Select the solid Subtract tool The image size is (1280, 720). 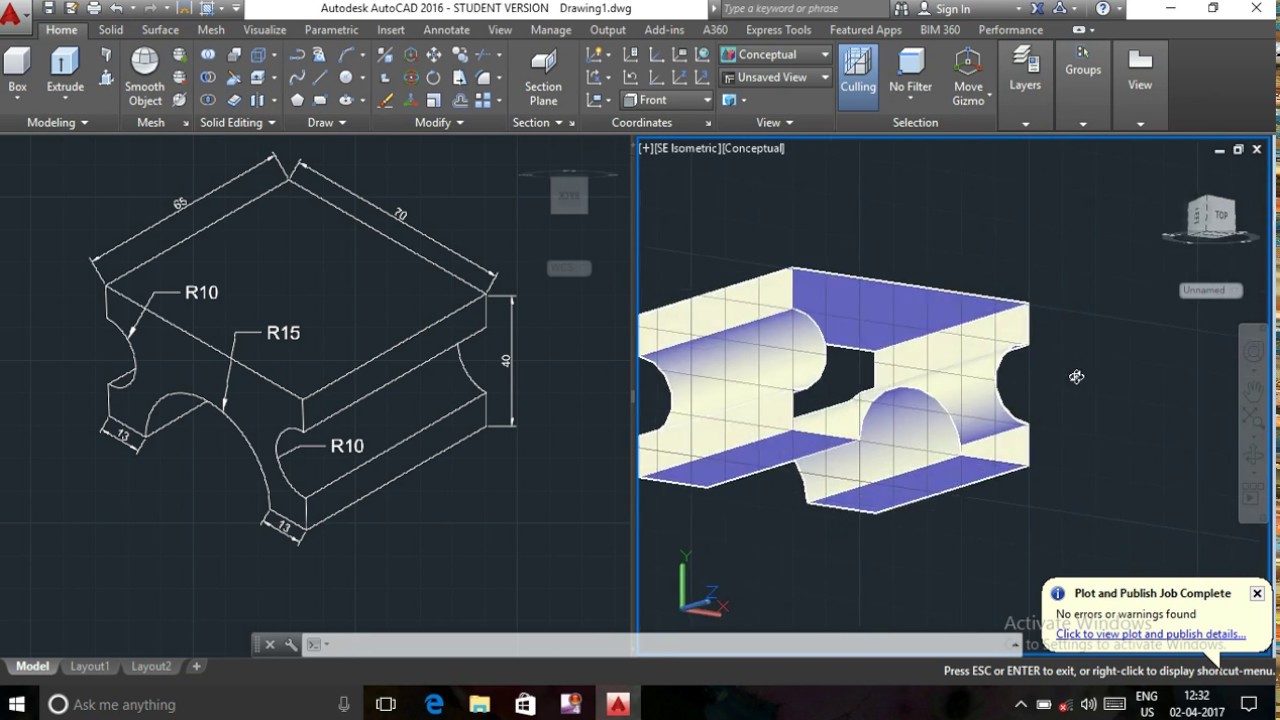click(208, 77)
